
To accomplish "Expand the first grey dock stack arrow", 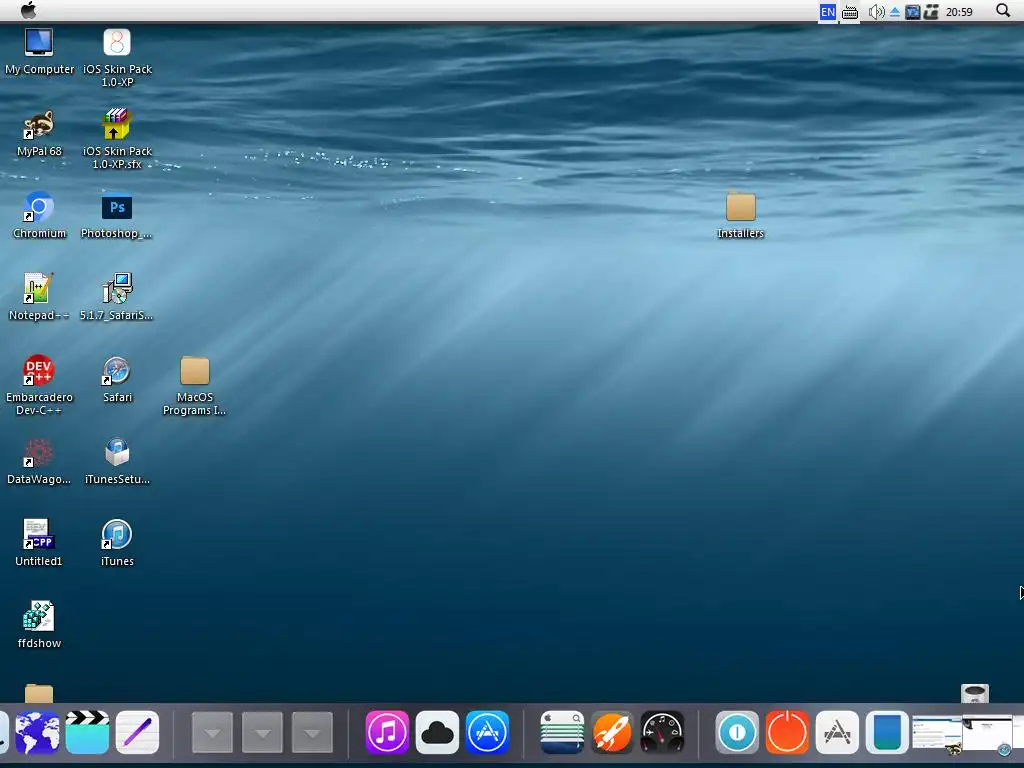I will (212, 733).
